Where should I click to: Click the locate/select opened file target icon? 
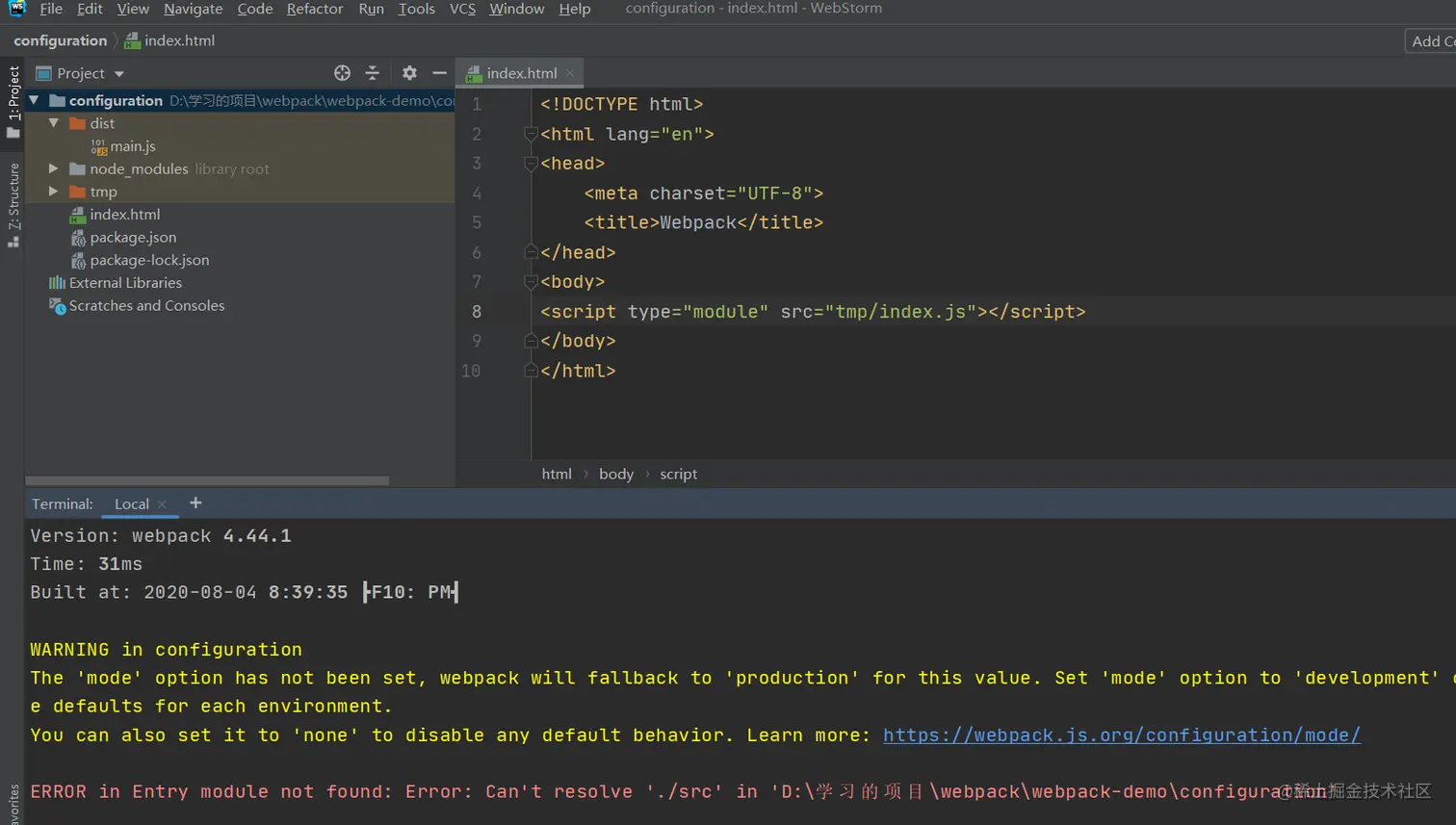pos(342,73)
